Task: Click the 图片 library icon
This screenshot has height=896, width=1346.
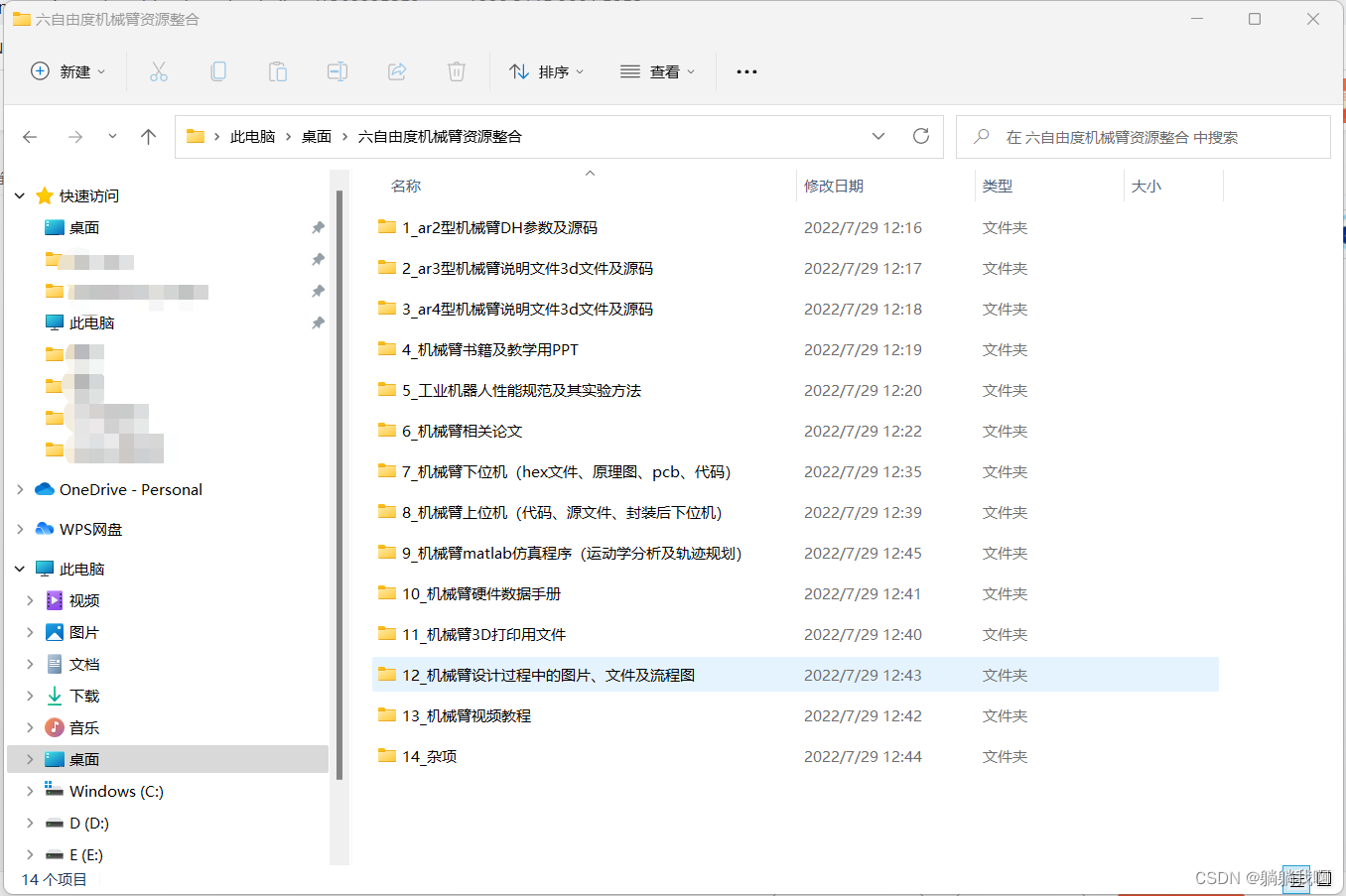Action: [x=55, y=632]
